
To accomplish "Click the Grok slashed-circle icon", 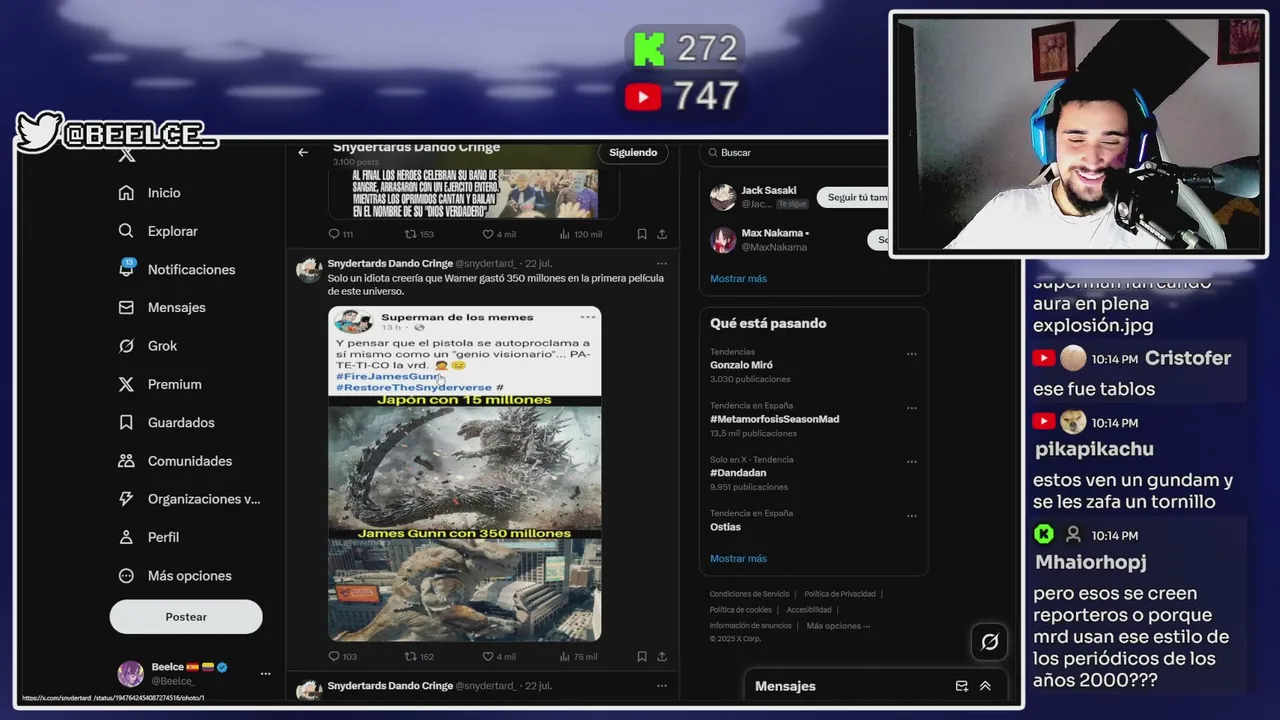I will (126, 346).
